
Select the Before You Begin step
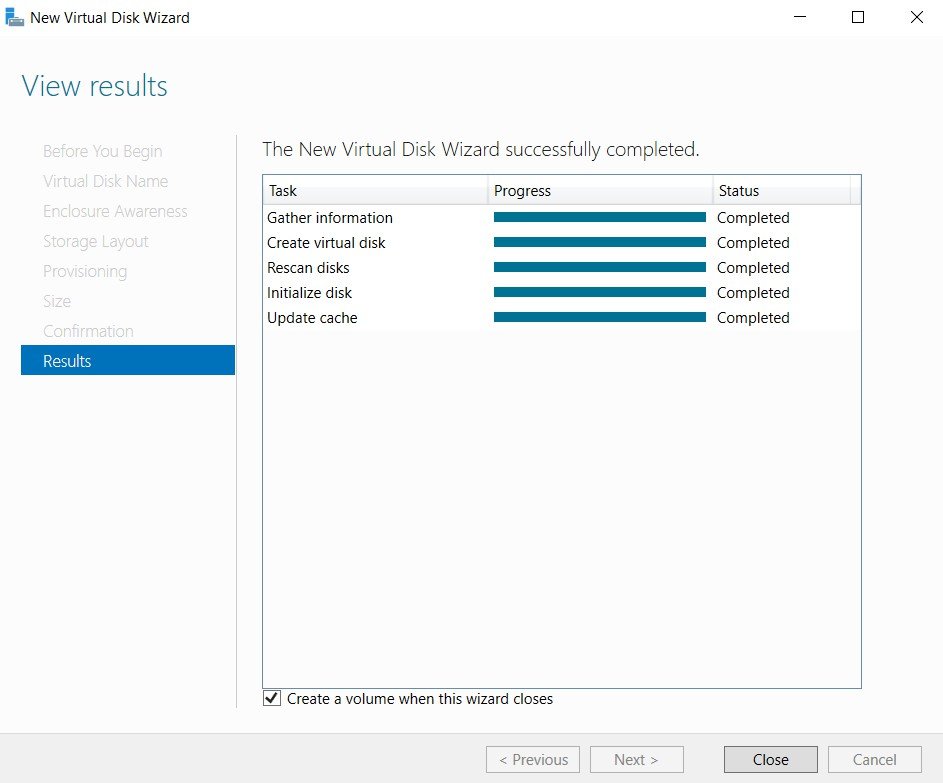click(102, 152)
